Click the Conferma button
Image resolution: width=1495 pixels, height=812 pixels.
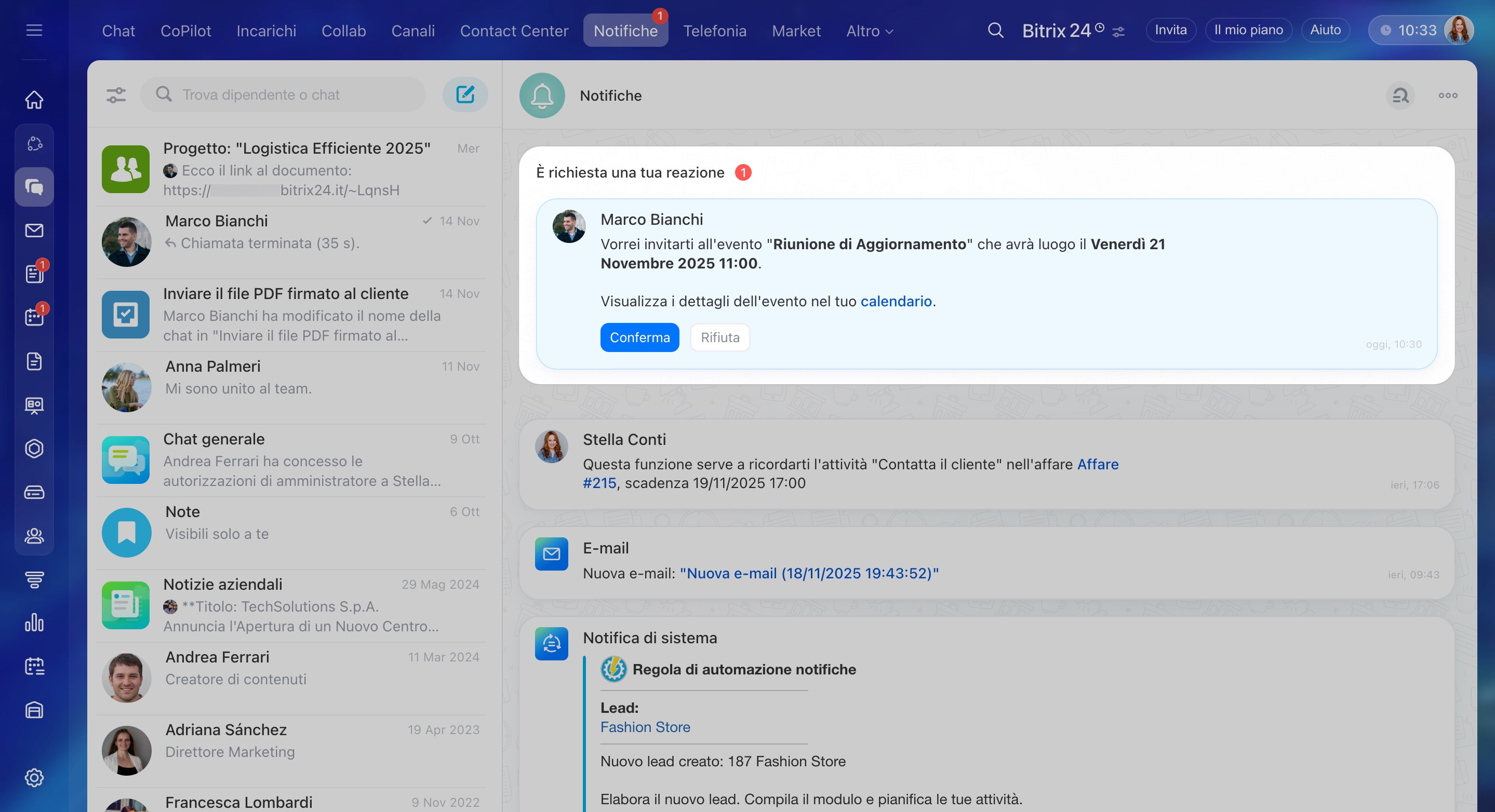click(639, 337)
